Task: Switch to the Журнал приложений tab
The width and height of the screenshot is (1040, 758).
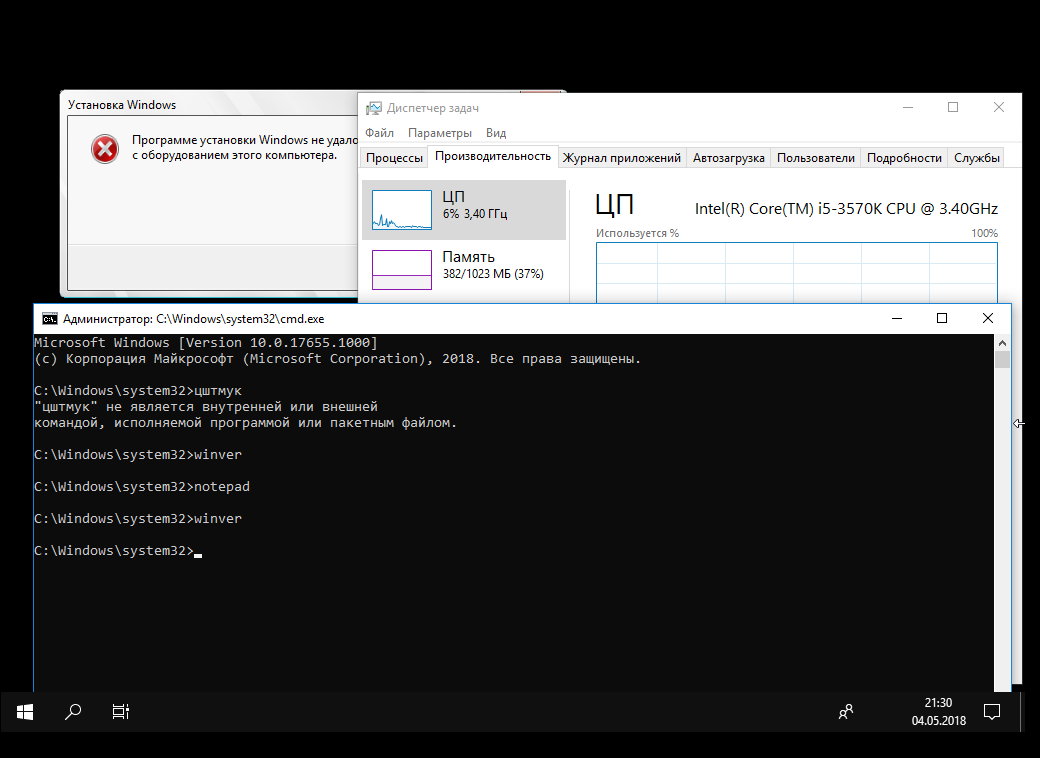Action: [621, 158]
